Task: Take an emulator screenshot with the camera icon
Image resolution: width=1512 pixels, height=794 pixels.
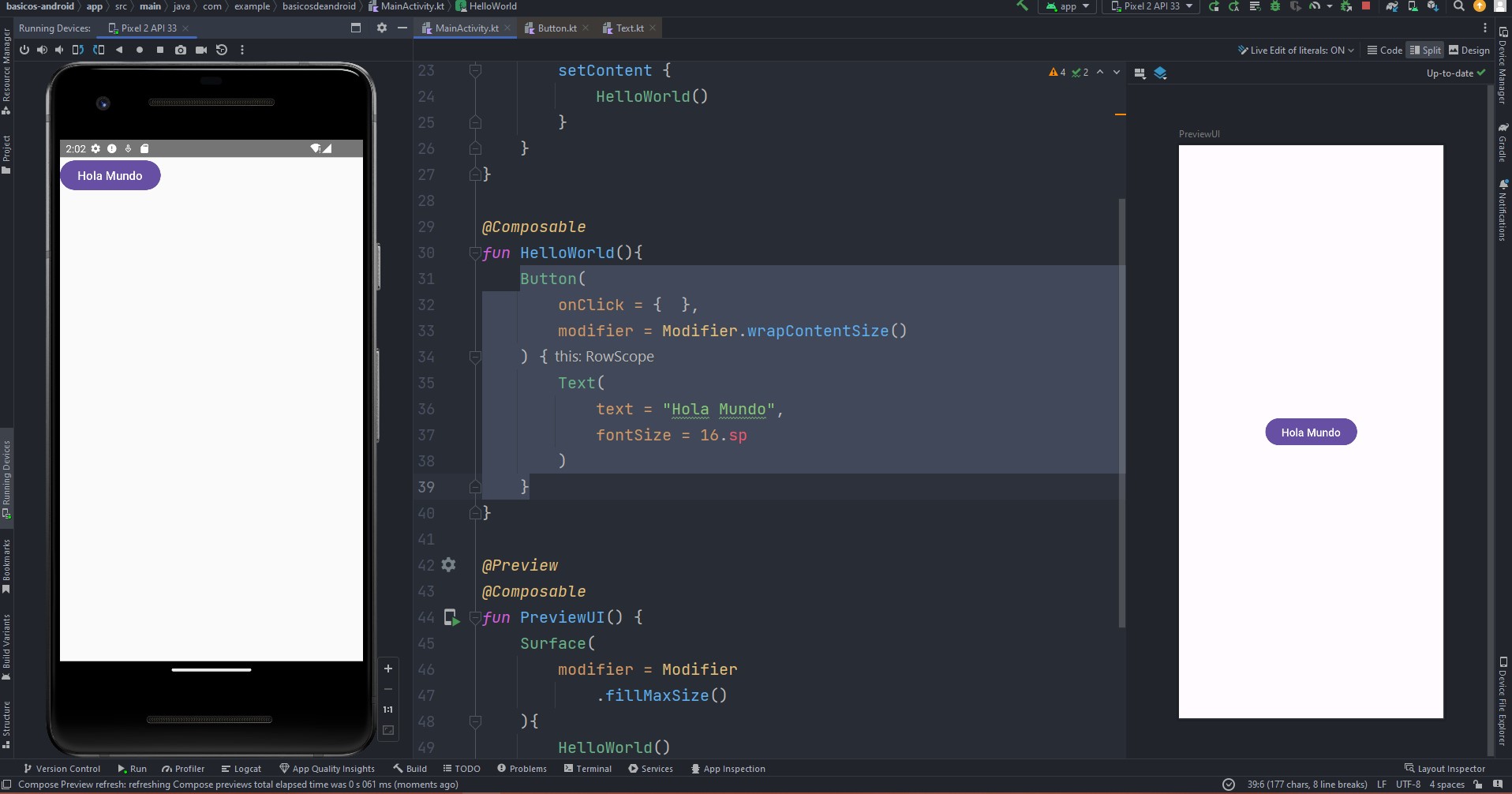Action: click(181, 50)
